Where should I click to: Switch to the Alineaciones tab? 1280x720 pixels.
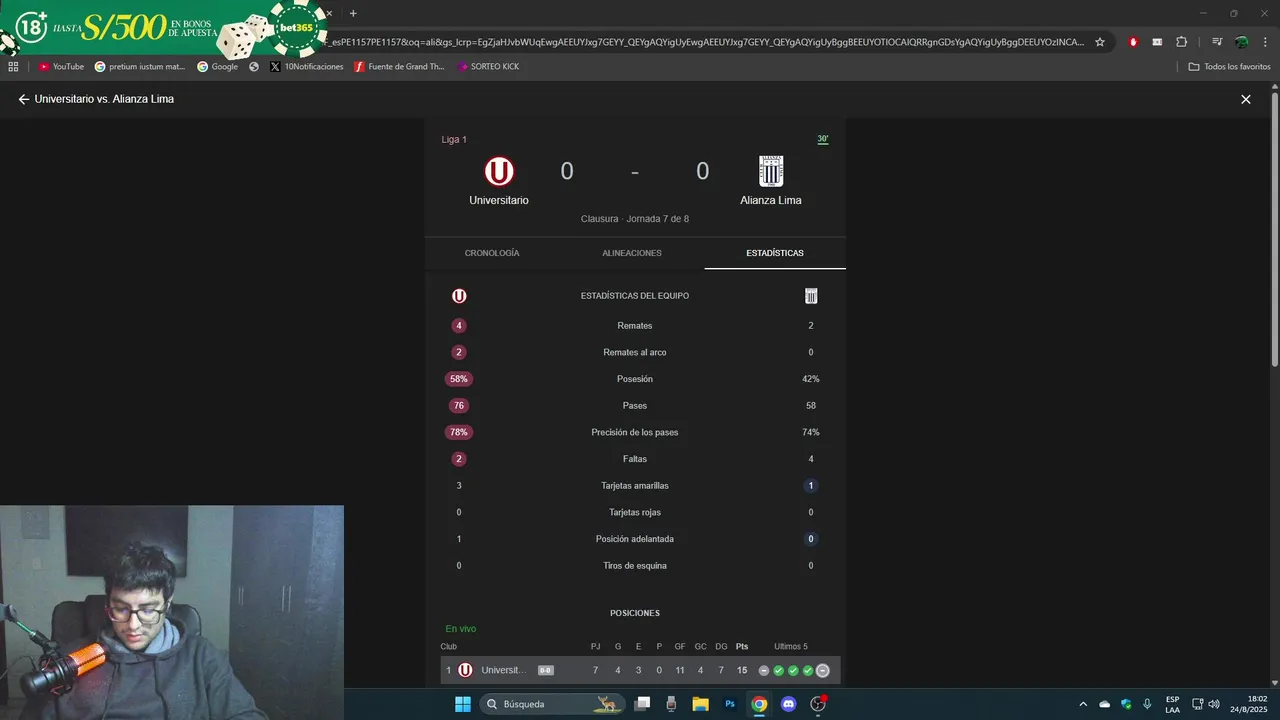point(632,253)
